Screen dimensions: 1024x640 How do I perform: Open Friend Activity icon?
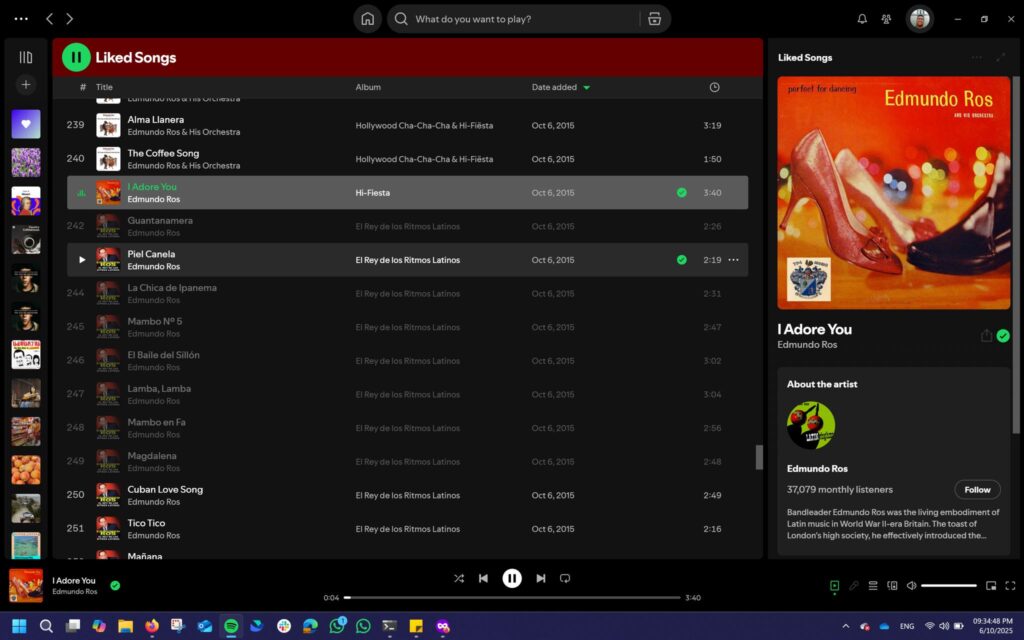(886, 19)
